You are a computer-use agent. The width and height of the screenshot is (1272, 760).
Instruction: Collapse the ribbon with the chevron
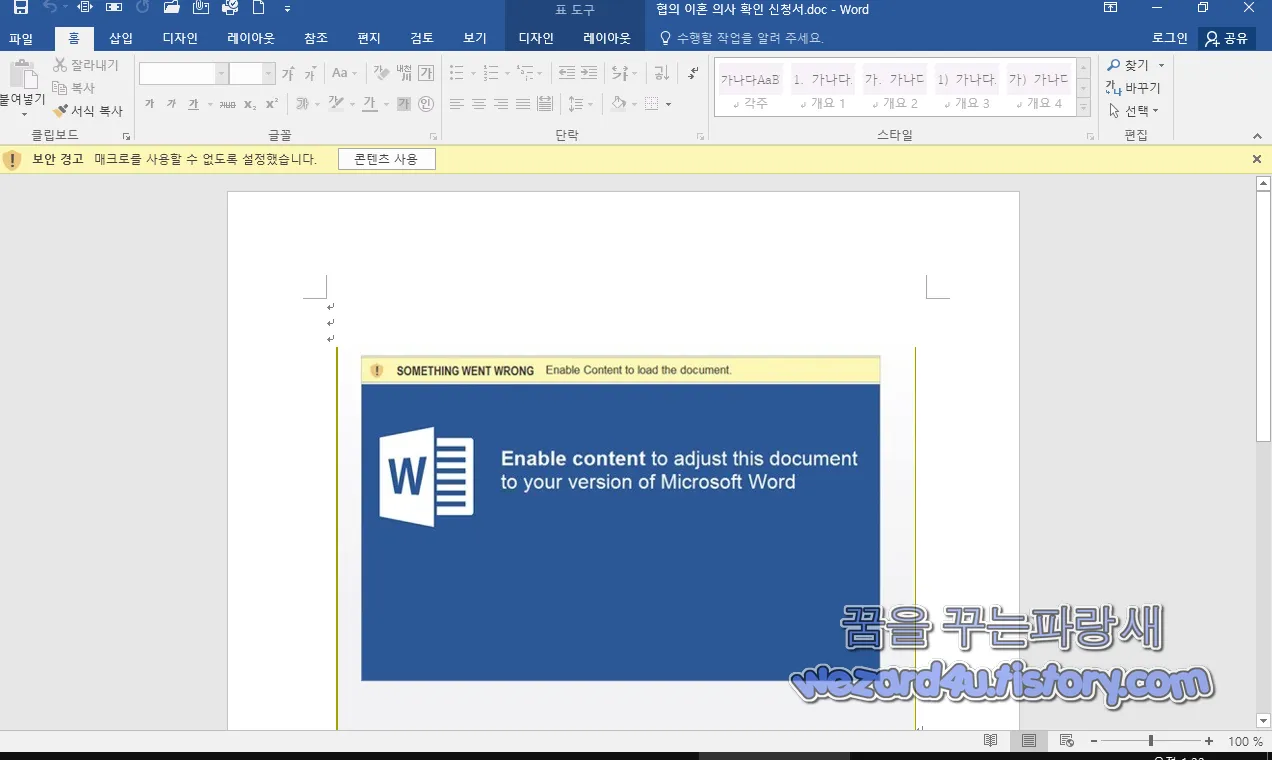pyautogui.click(x=1257, y=136)
